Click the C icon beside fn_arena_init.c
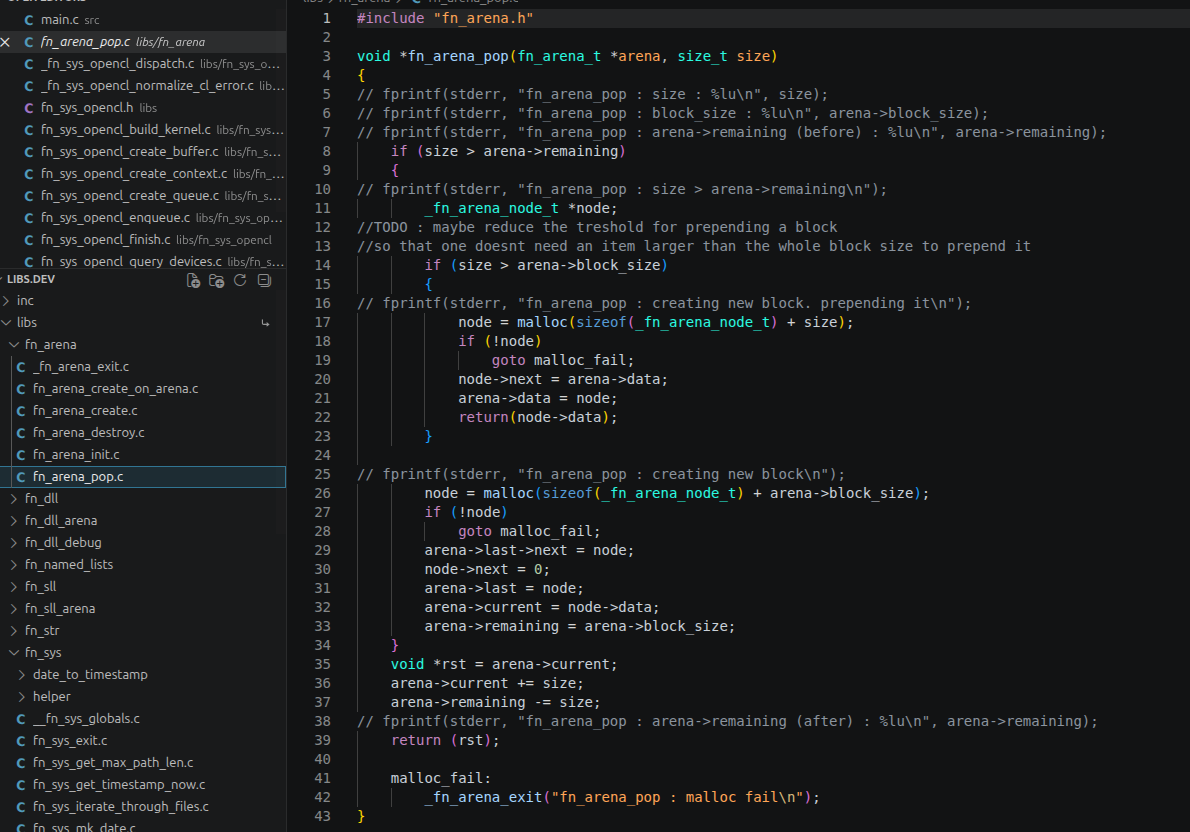The image size is (1190, 832). point(21,455)
